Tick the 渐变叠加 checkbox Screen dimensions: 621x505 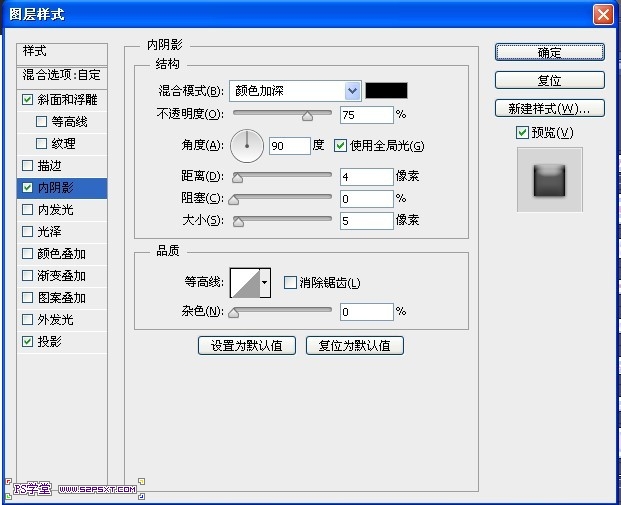click(27, 275)
